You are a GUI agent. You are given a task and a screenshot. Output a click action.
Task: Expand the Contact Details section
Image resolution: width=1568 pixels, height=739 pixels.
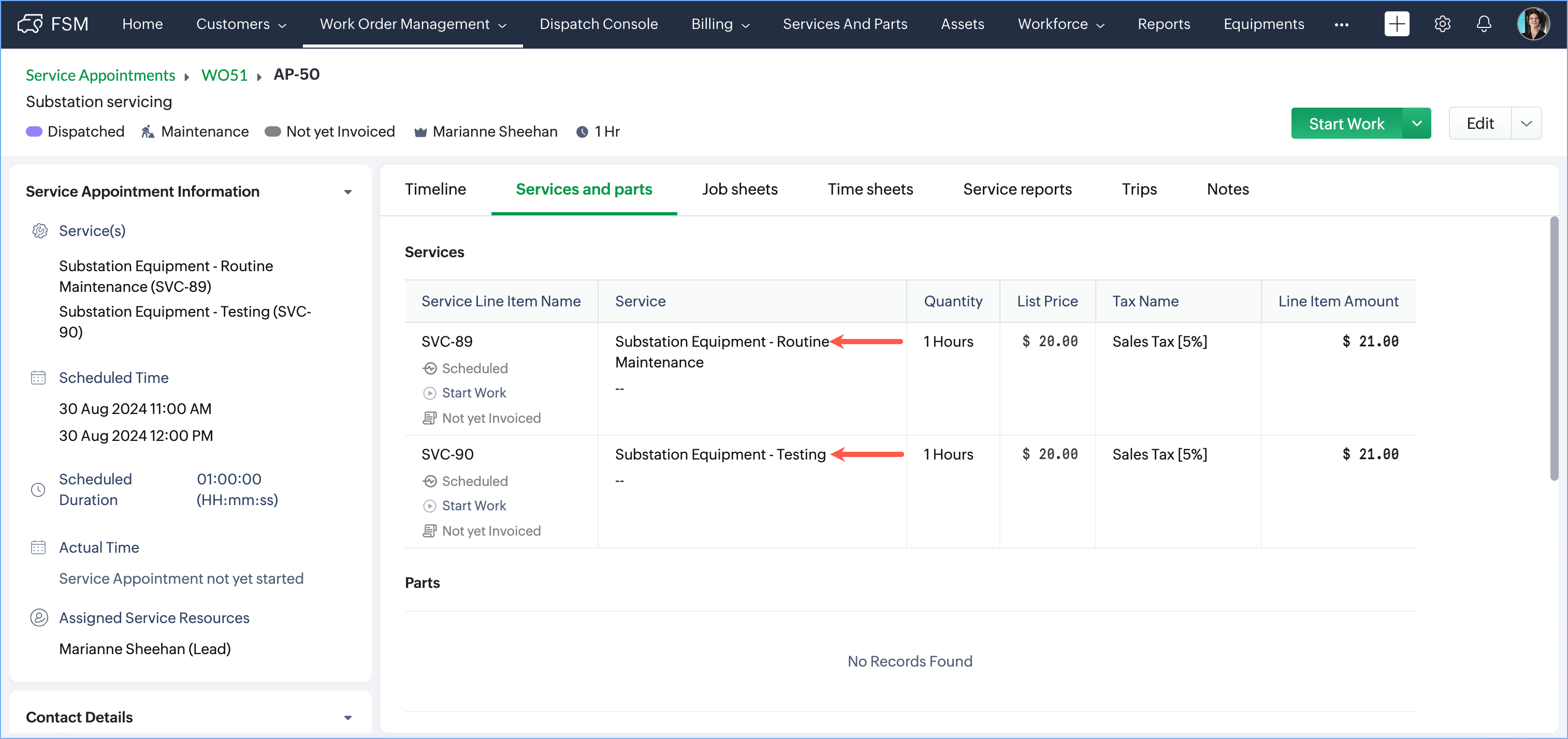[x=347, y=717]
